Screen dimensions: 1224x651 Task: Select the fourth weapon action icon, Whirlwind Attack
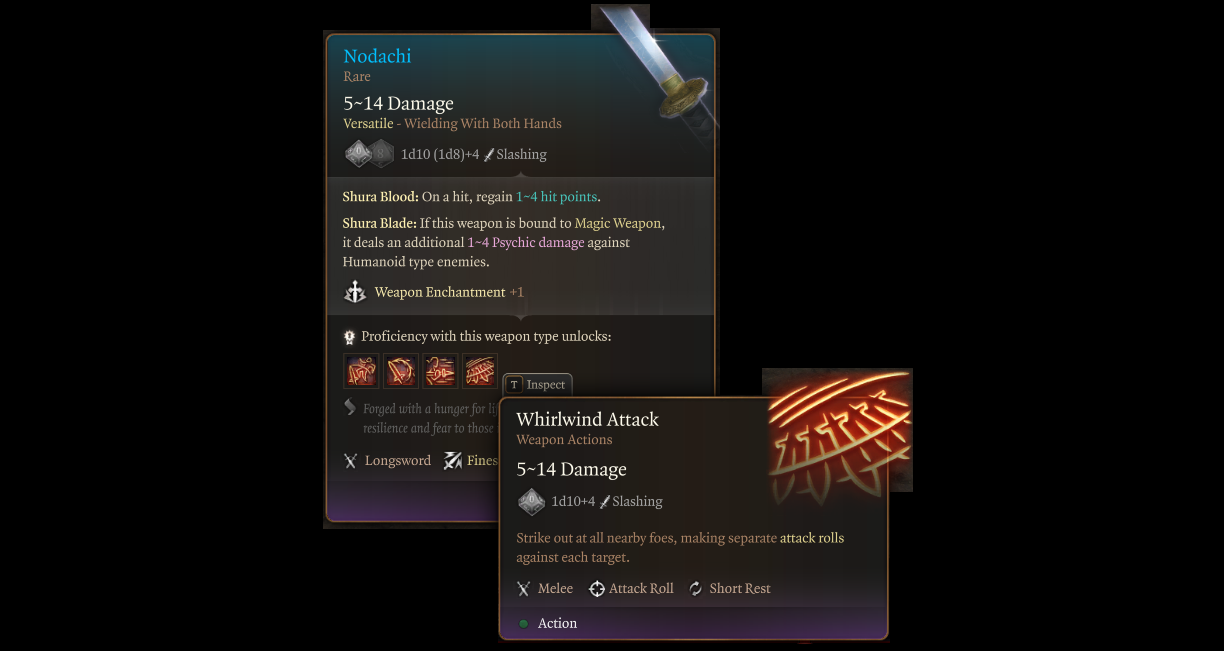click(x=480, y=371)
